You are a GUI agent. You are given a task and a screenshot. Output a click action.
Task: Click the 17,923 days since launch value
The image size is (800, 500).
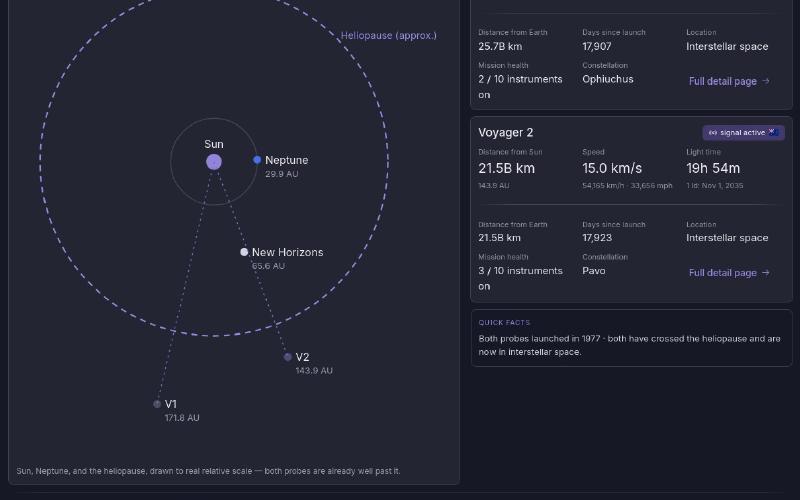(x=597, y=238)
